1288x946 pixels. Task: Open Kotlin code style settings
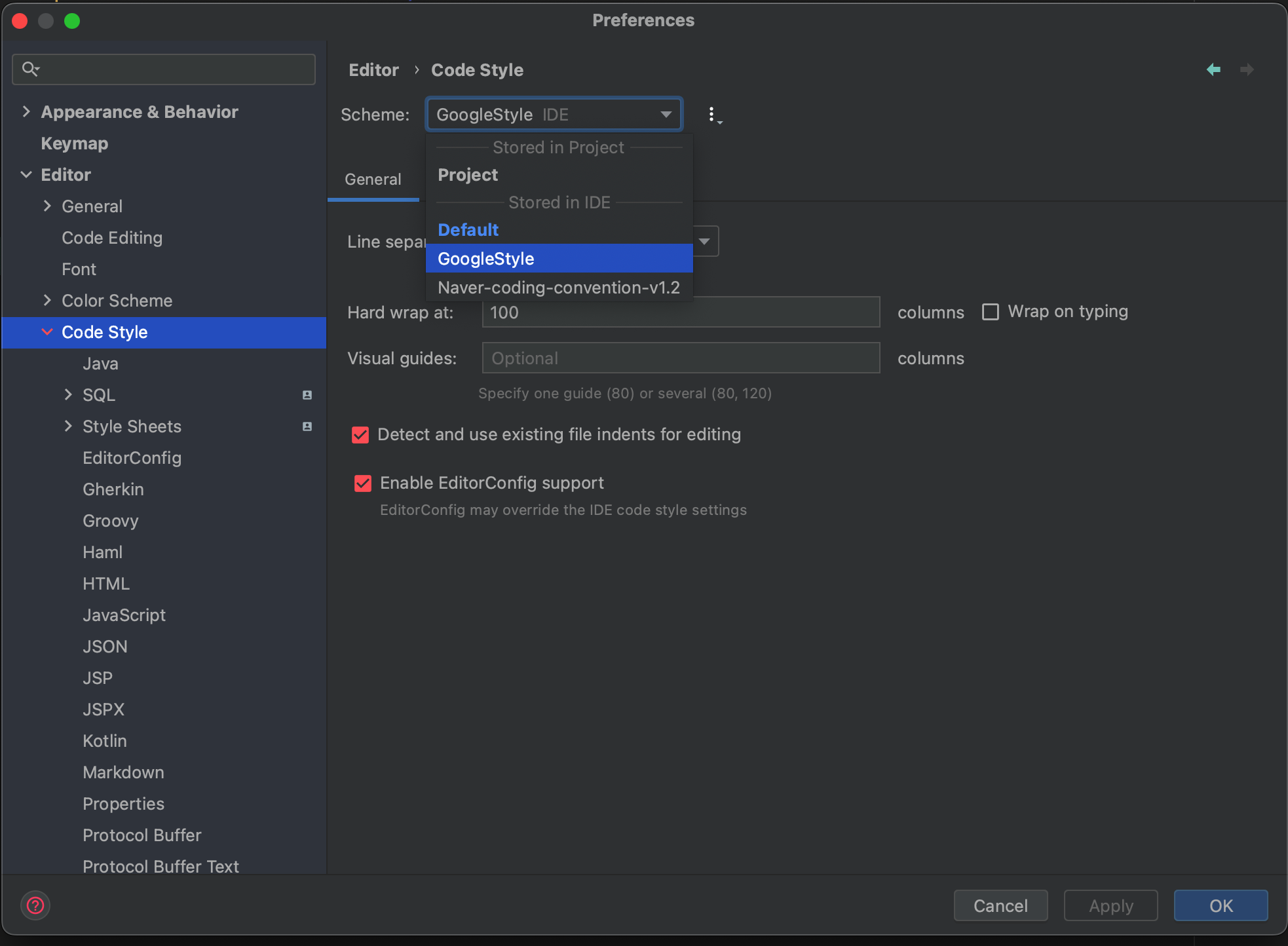point(105,741)
